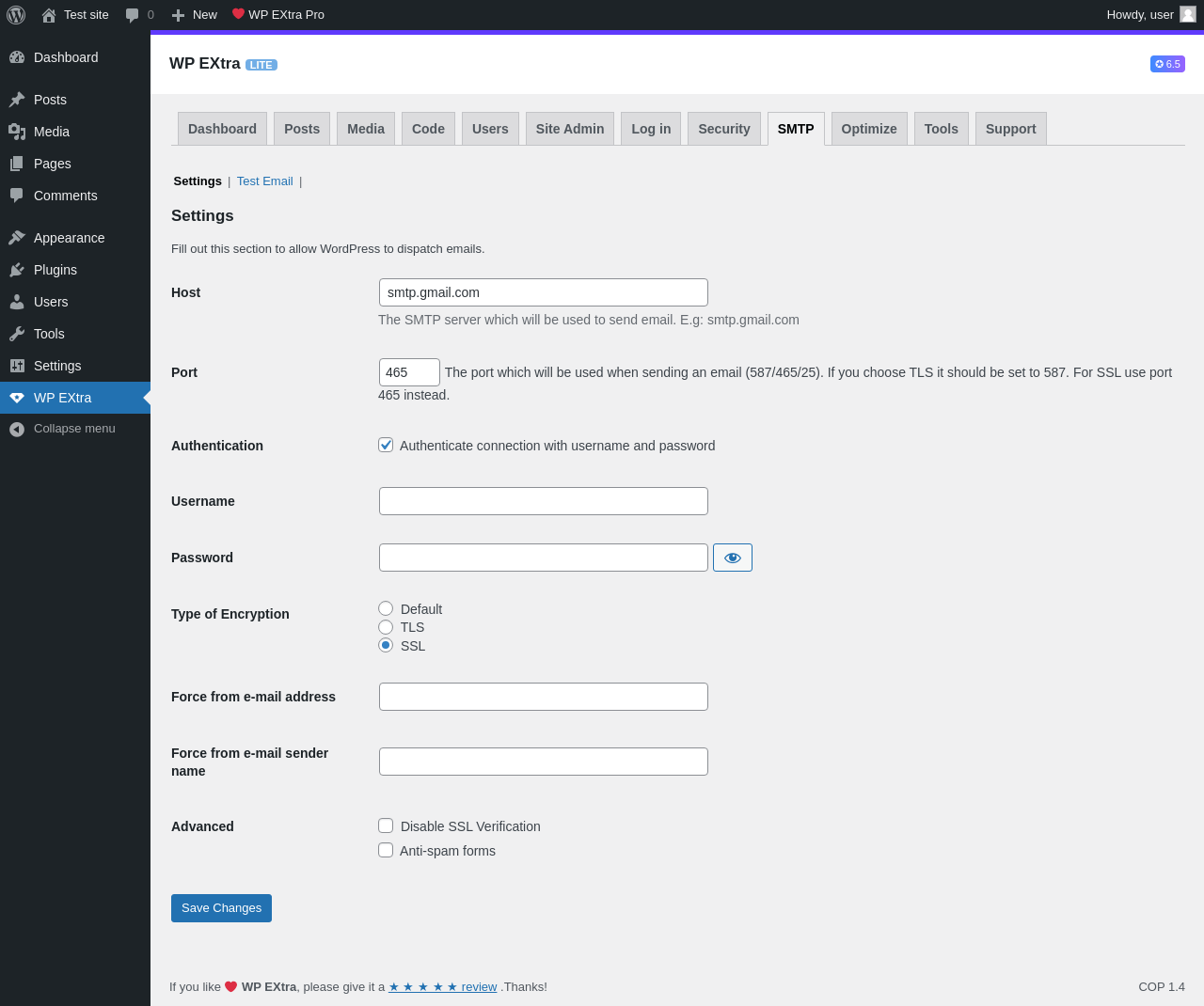The image size is (1204, 1006).
Task: Select SSL encryption radio button
Action: (x=386, y=645)
